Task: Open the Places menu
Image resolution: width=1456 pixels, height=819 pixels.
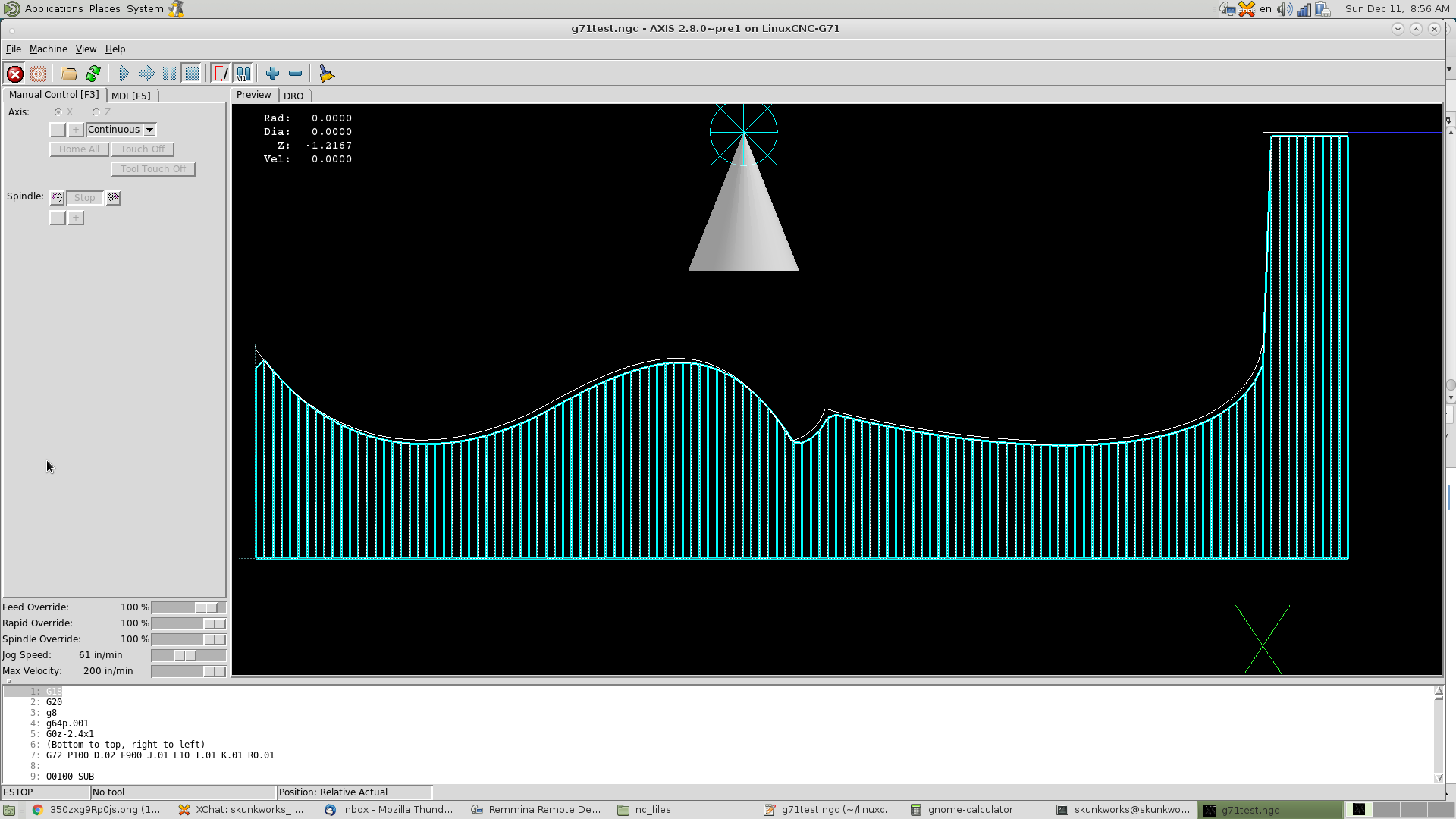Action: (x=105, y=9)
